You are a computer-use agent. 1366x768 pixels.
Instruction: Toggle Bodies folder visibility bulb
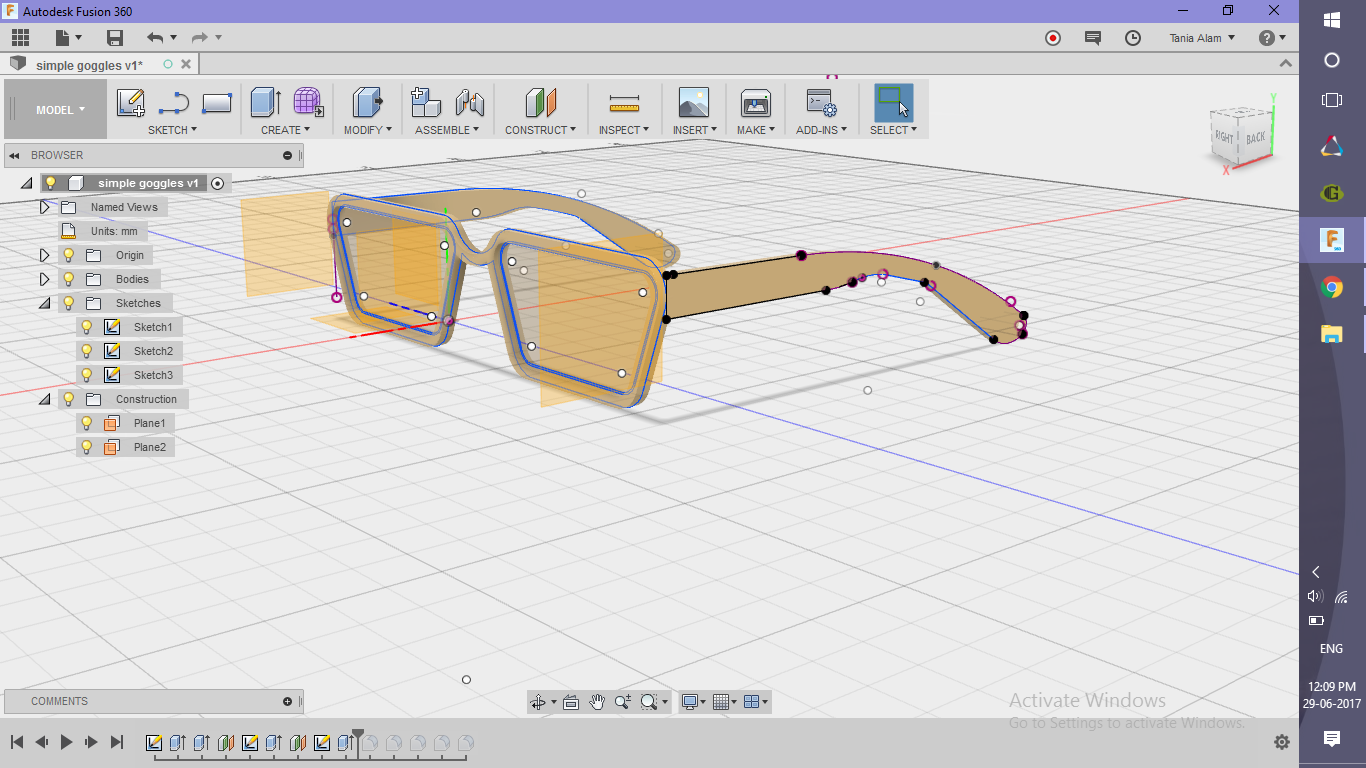click(69, 279)
